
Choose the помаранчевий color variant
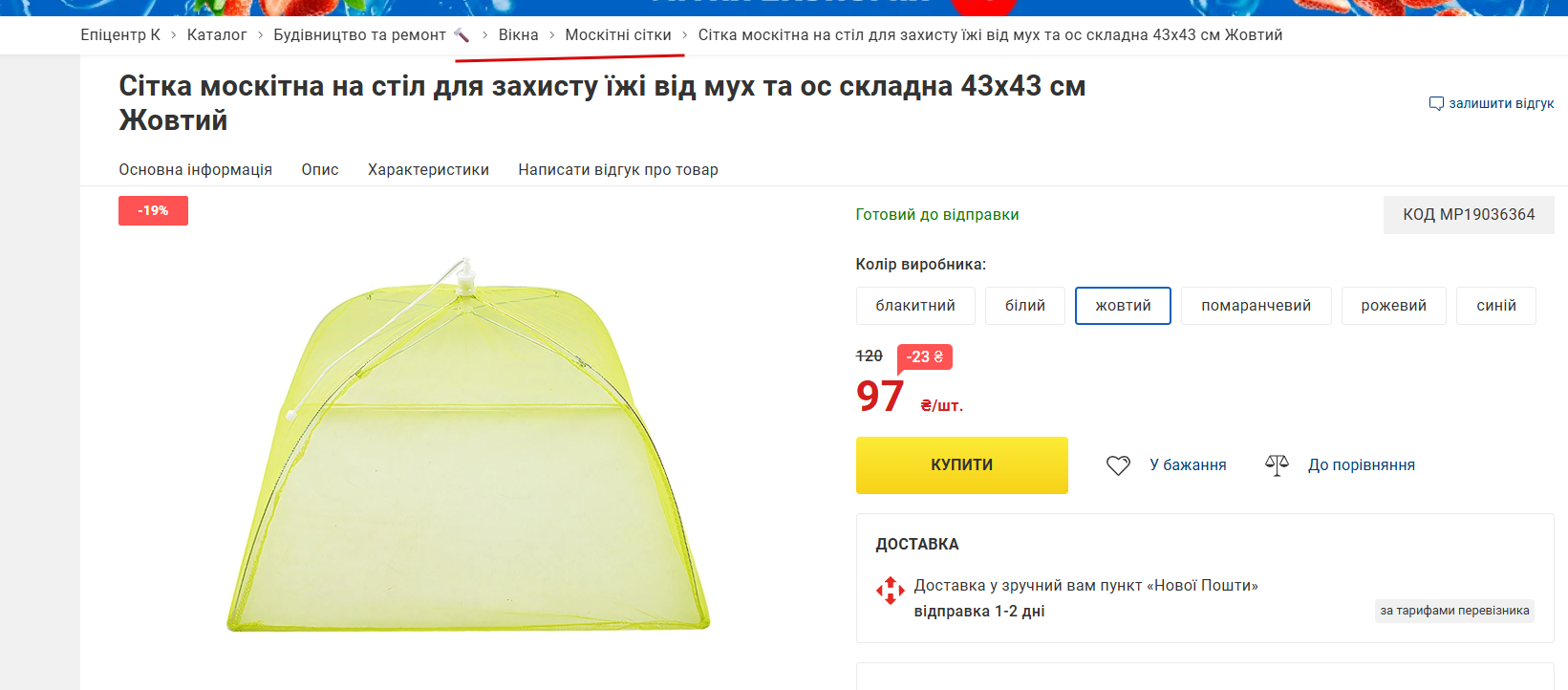tap(1256, 306)
